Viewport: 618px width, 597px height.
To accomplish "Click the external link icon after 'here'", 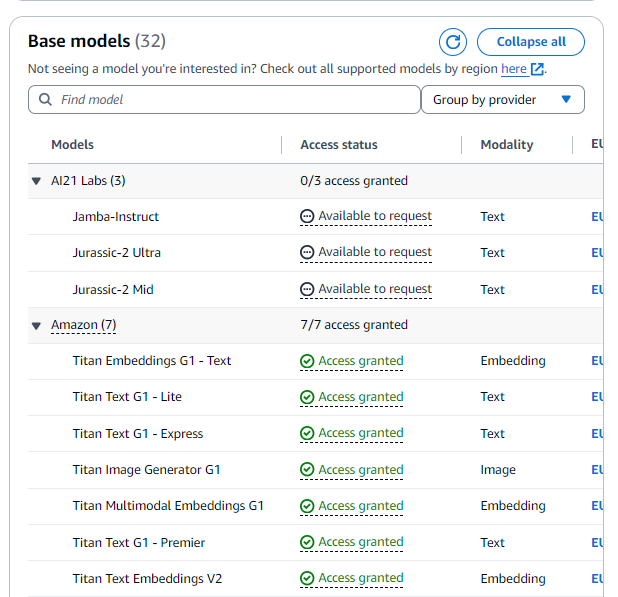I will point(537,69).
